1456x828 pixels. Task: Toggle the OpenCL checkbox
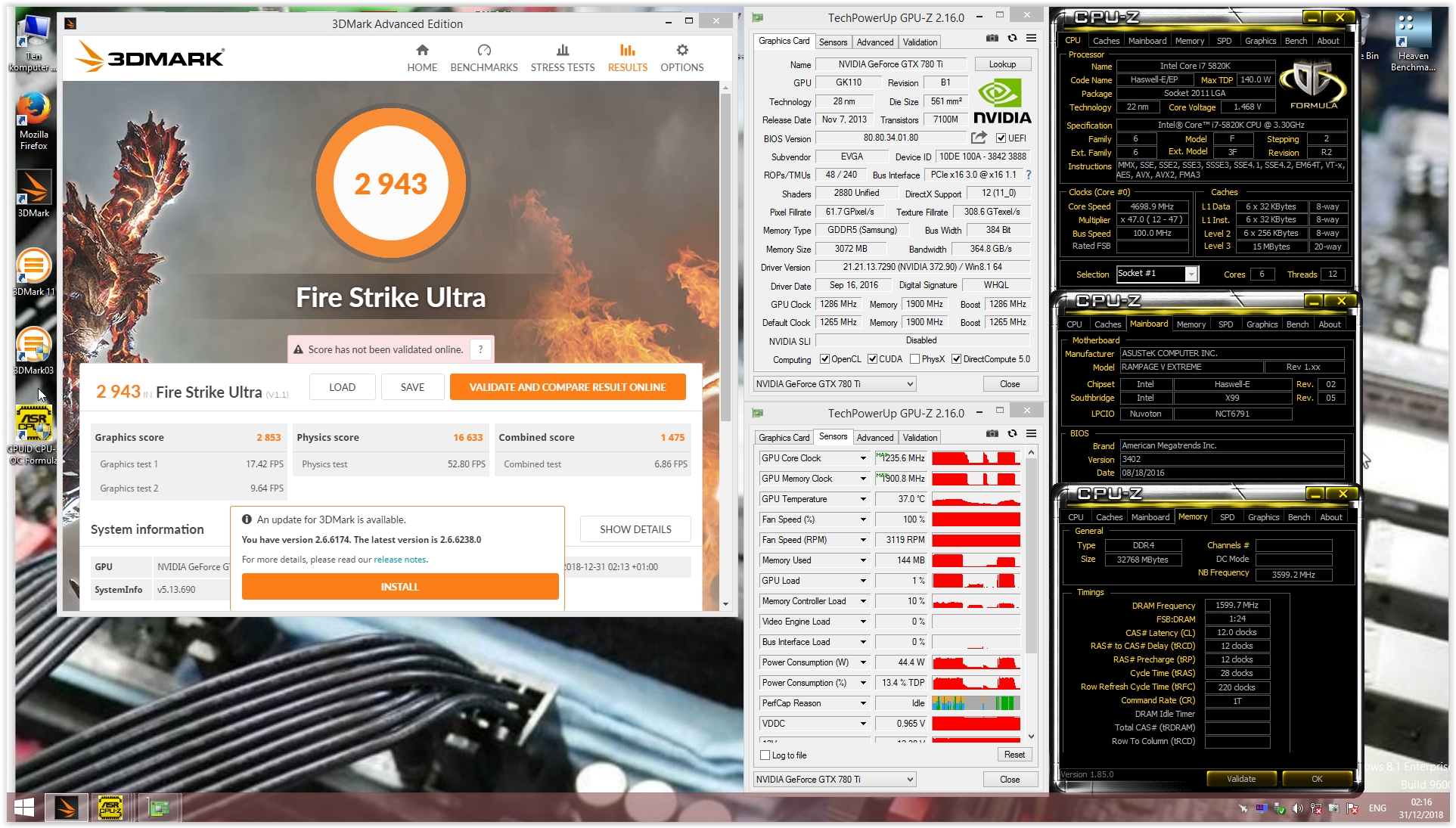click(824, 359)
